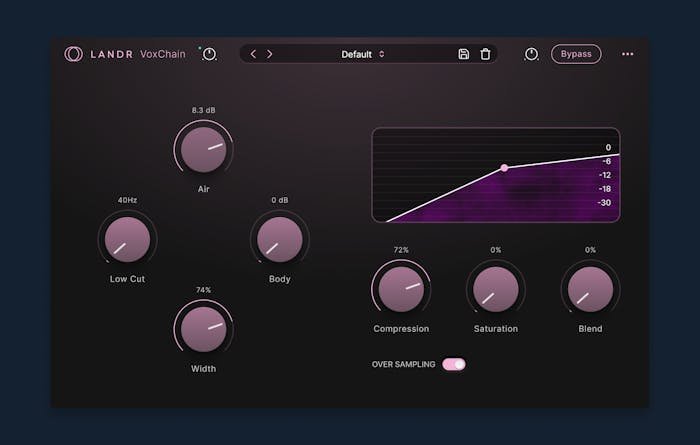Screen dimensions: 700x445
Task: Click the 40Hz Low Cut value
Action: (x=127, y=200)
